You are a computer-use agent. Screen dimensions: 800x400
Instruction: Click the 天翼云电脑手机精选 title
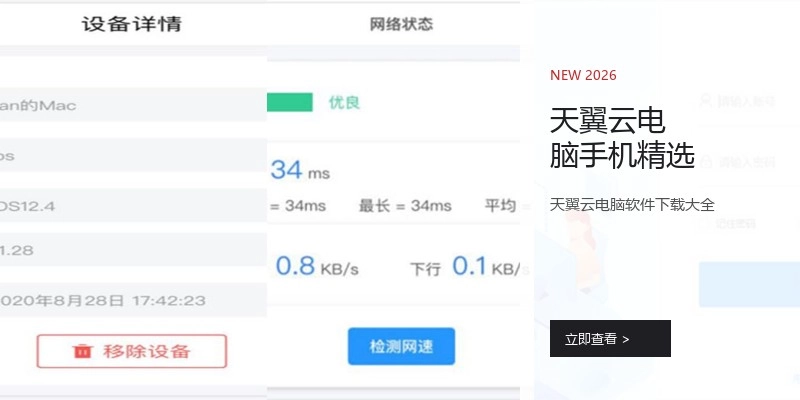(622, 138)
